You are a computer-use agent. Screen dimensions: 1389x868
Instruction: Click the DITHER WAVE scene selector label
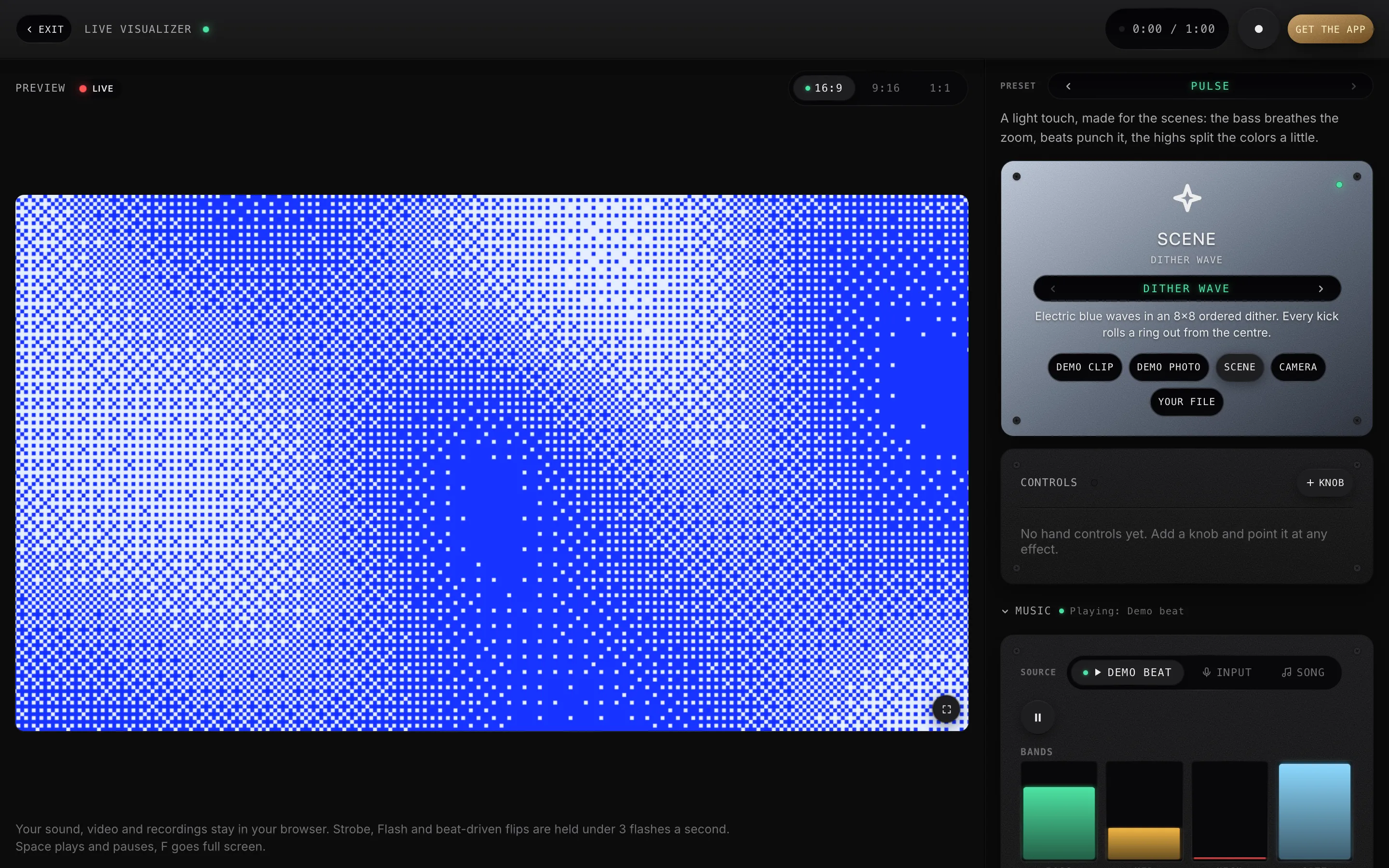(1186, 289)
